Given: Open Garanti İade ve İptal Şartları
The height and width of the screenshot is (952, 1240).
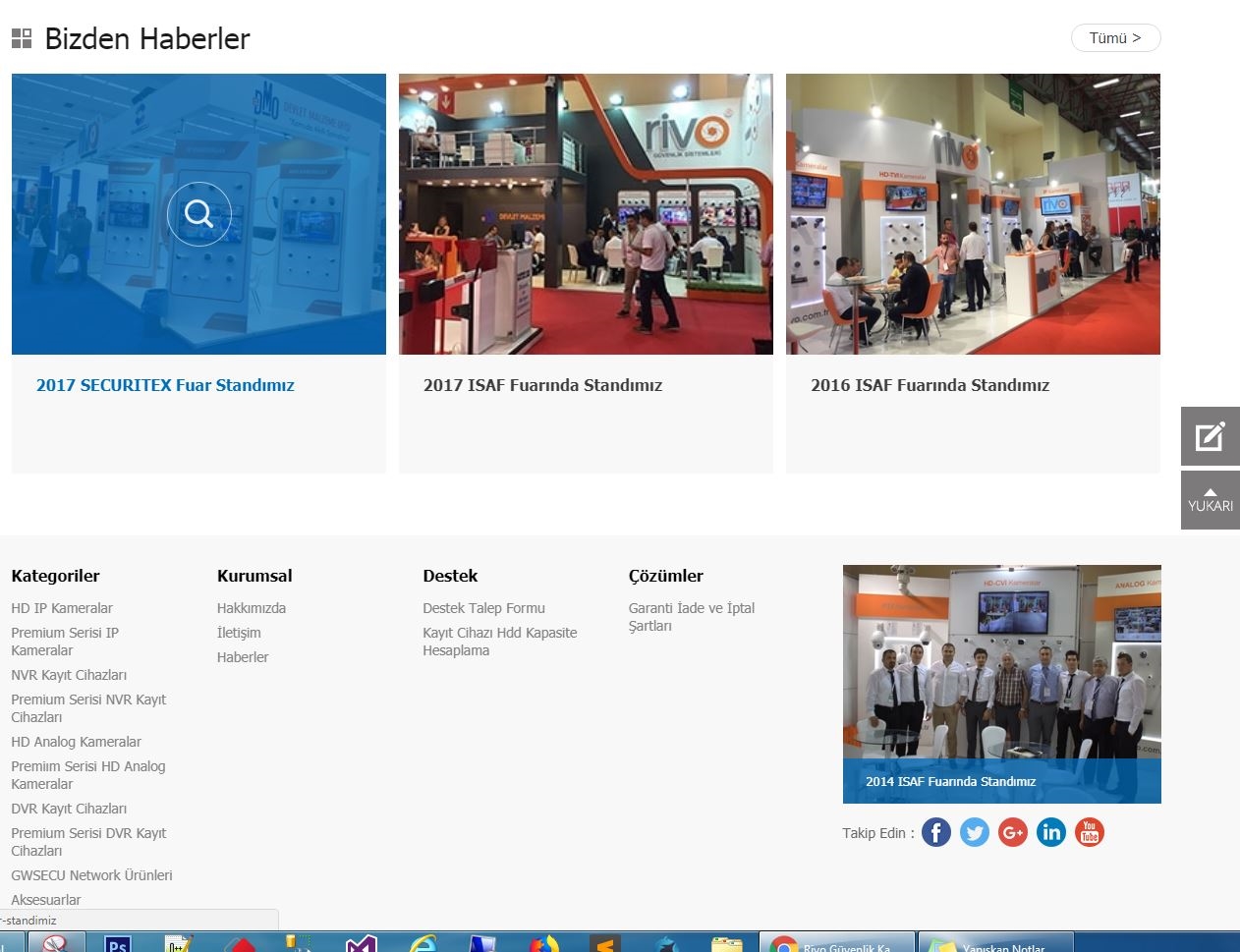Looking at the screenshot, I should (x=692, y=617).
